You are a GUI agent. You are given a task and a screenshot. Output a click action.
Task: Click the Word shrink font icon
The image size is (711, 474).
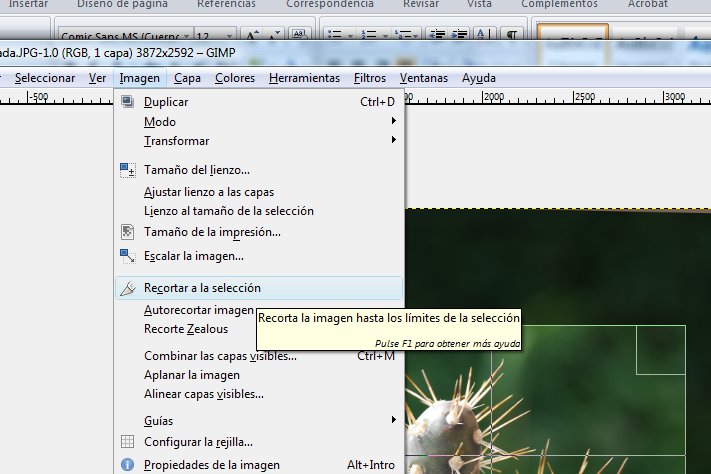coord(274,34)
